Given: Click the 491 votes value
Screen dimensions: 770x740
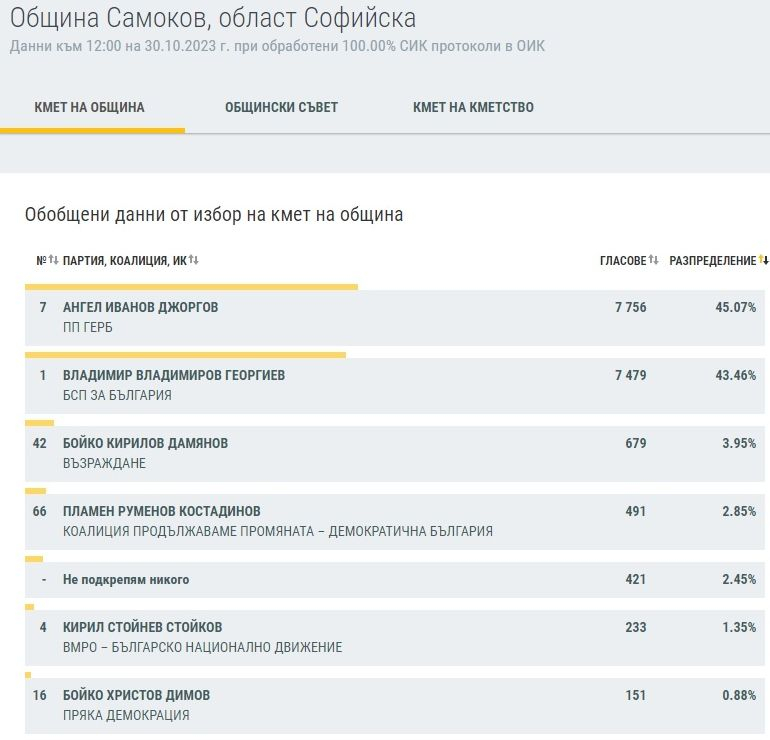Looking at the screenshot, I should tap(636, 511).
